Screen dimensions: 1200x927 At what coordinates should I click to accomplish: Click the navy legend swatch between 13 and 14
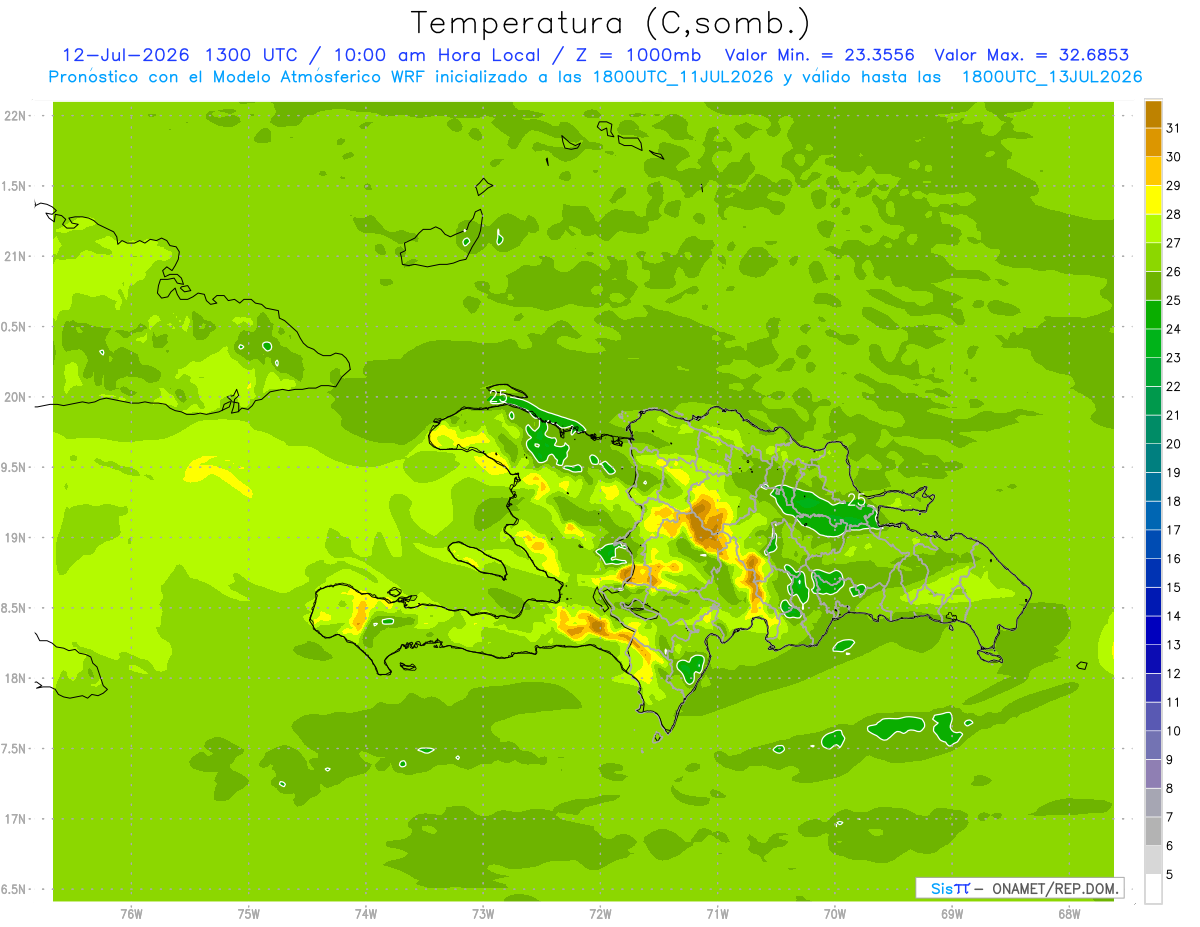(1153, 630)
